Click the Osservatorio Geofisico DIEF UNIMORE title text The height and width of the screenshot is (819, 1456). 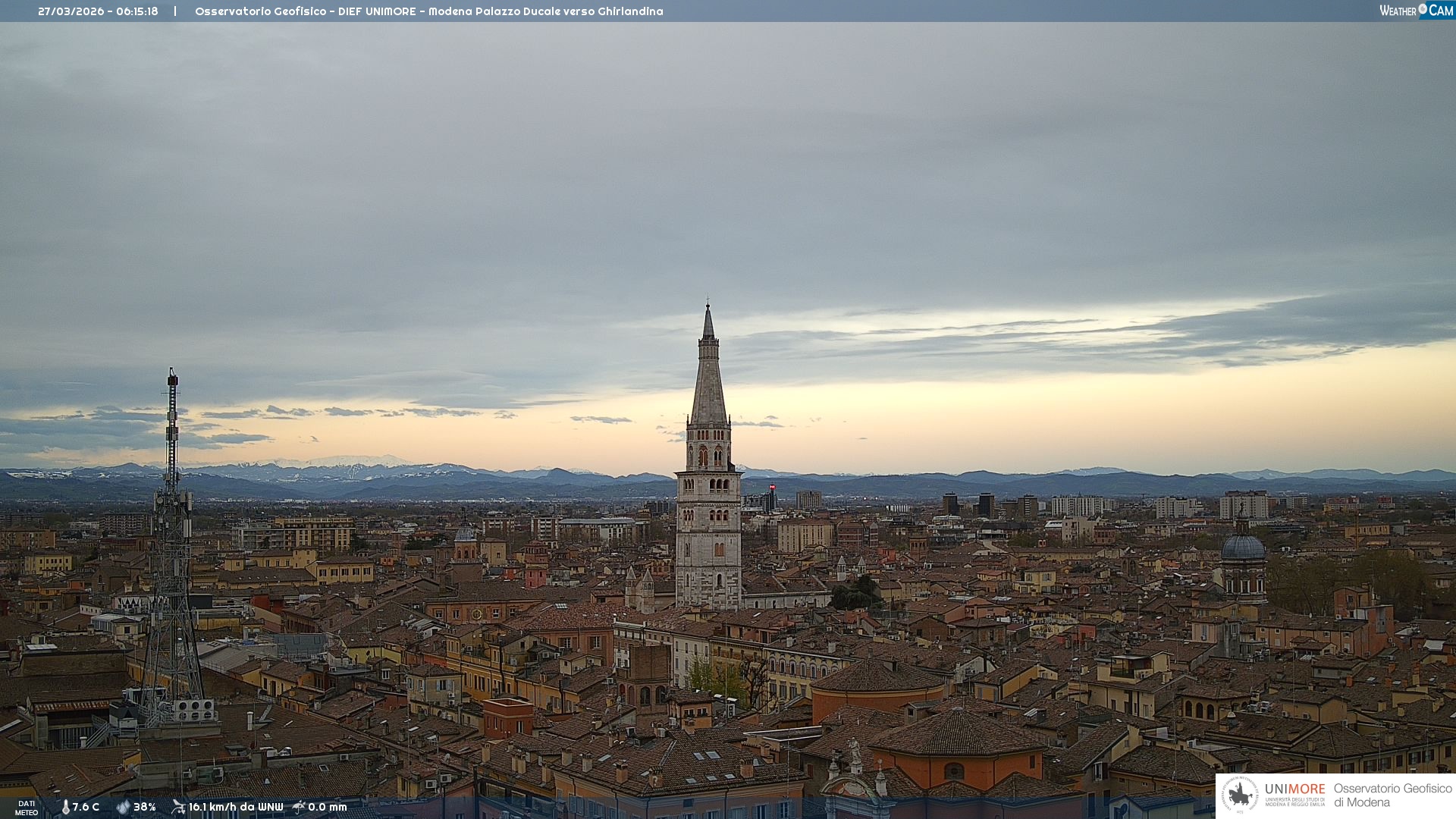(x=428, y=11)
